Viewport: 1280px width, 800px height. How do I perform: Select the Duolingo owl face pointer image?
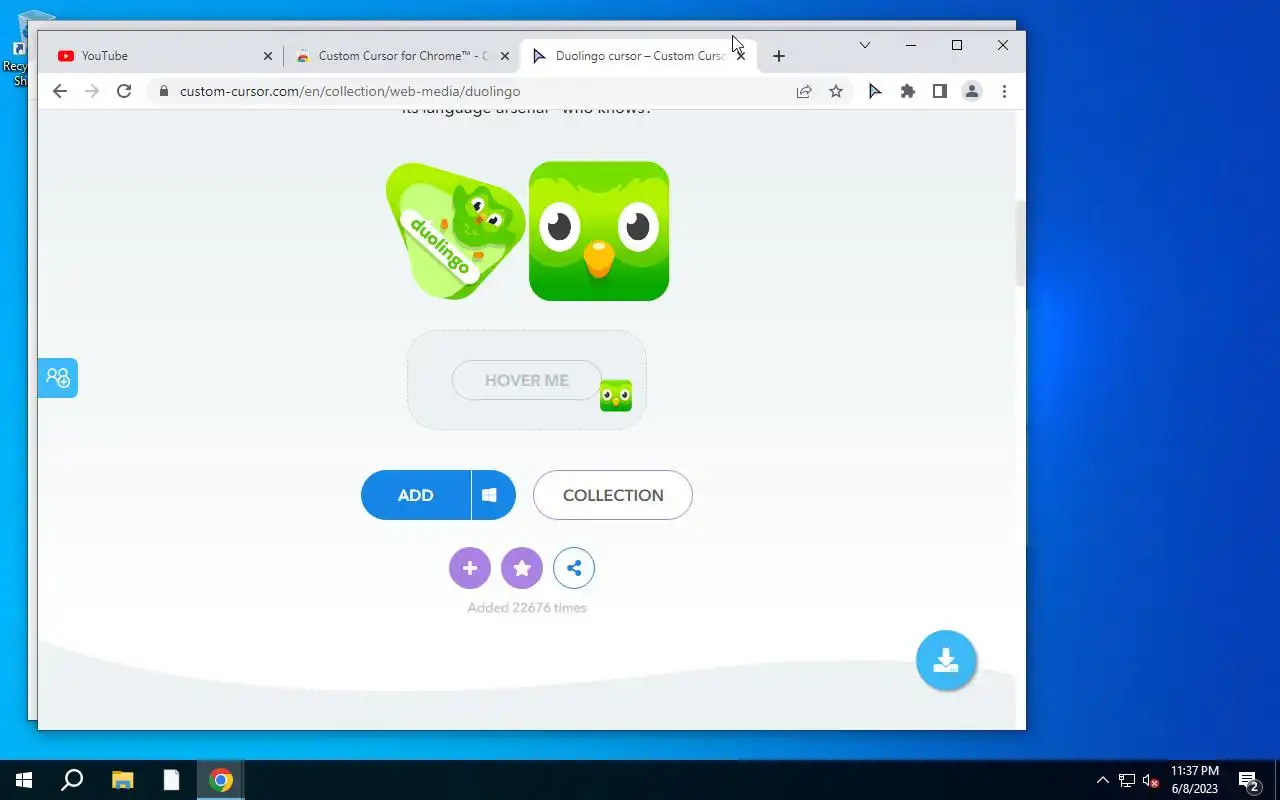(x=599, y=231)
